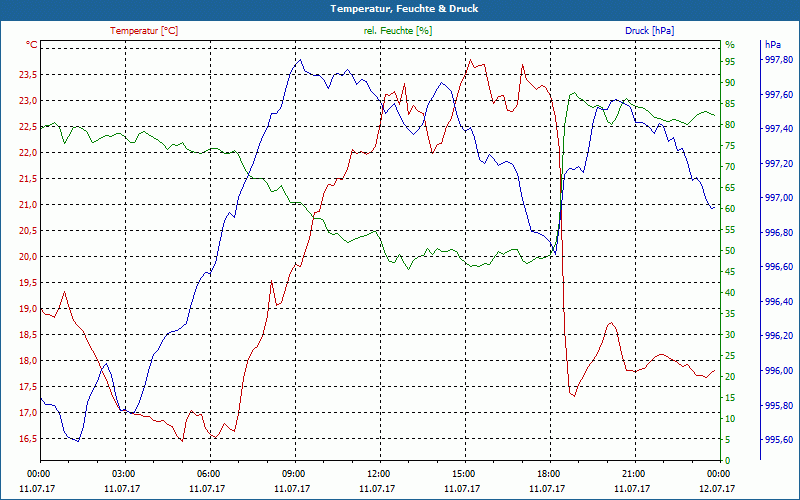Click the 'hPa' unit label on the blue axis
Image resolution: width=800 pixels, height=500 pixels.
[x=773, y=45]
